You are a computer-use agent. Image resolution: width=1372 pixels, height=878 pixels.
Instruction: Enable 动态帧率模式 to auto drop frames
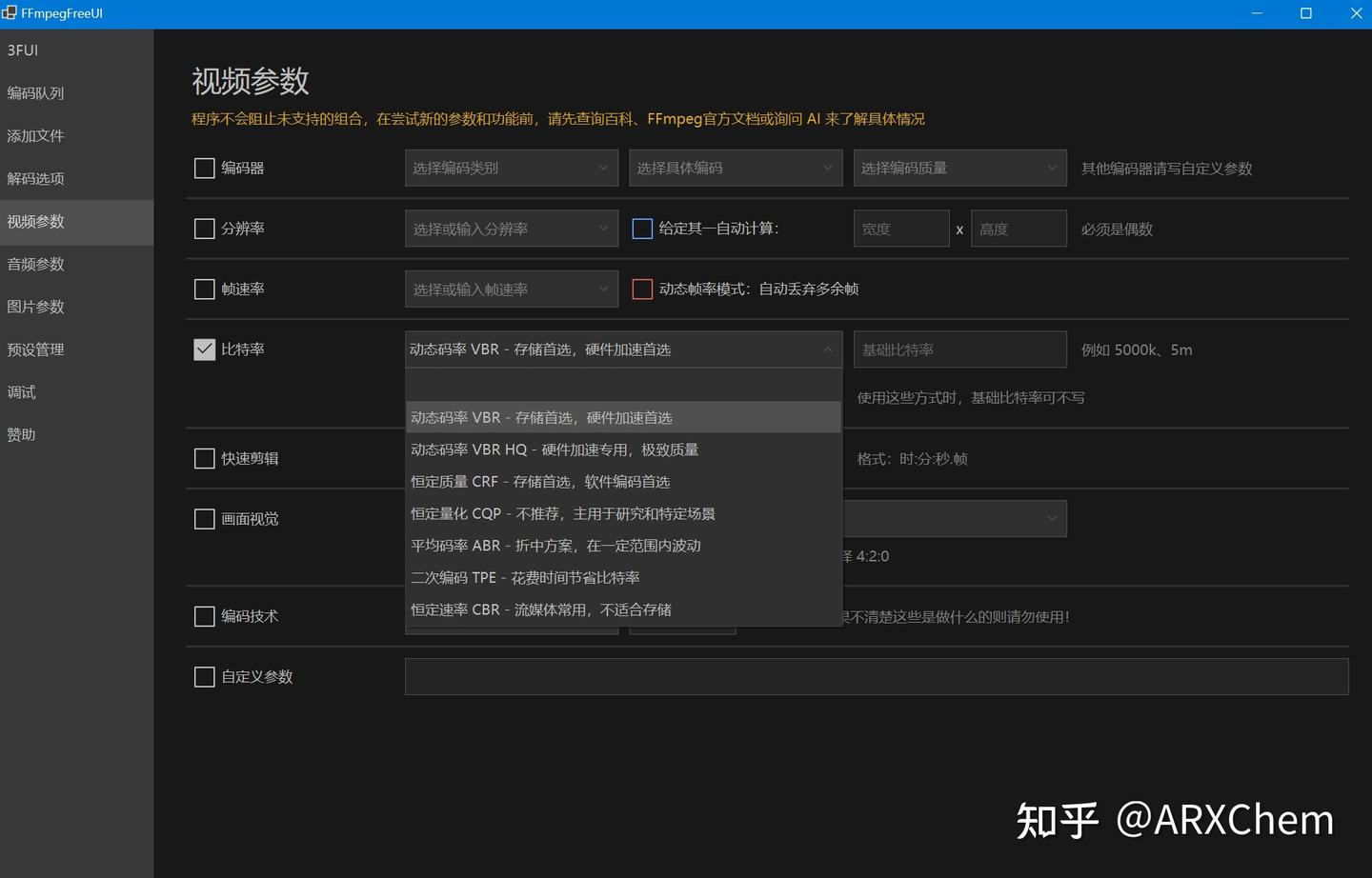pyautogui.click(x=641, y=289)
